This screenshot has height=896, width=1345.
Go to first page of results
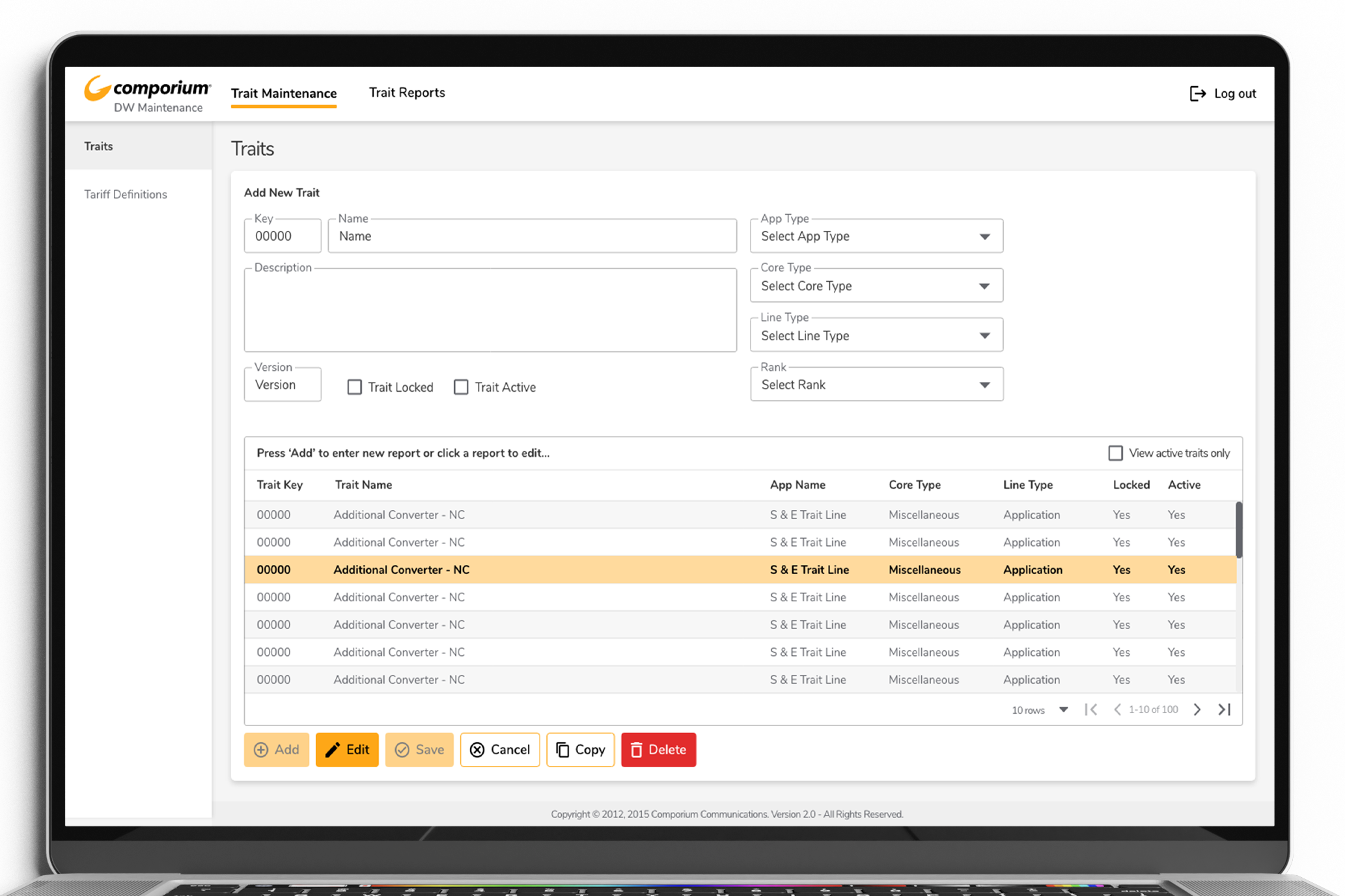click(x=1091, y=709)
